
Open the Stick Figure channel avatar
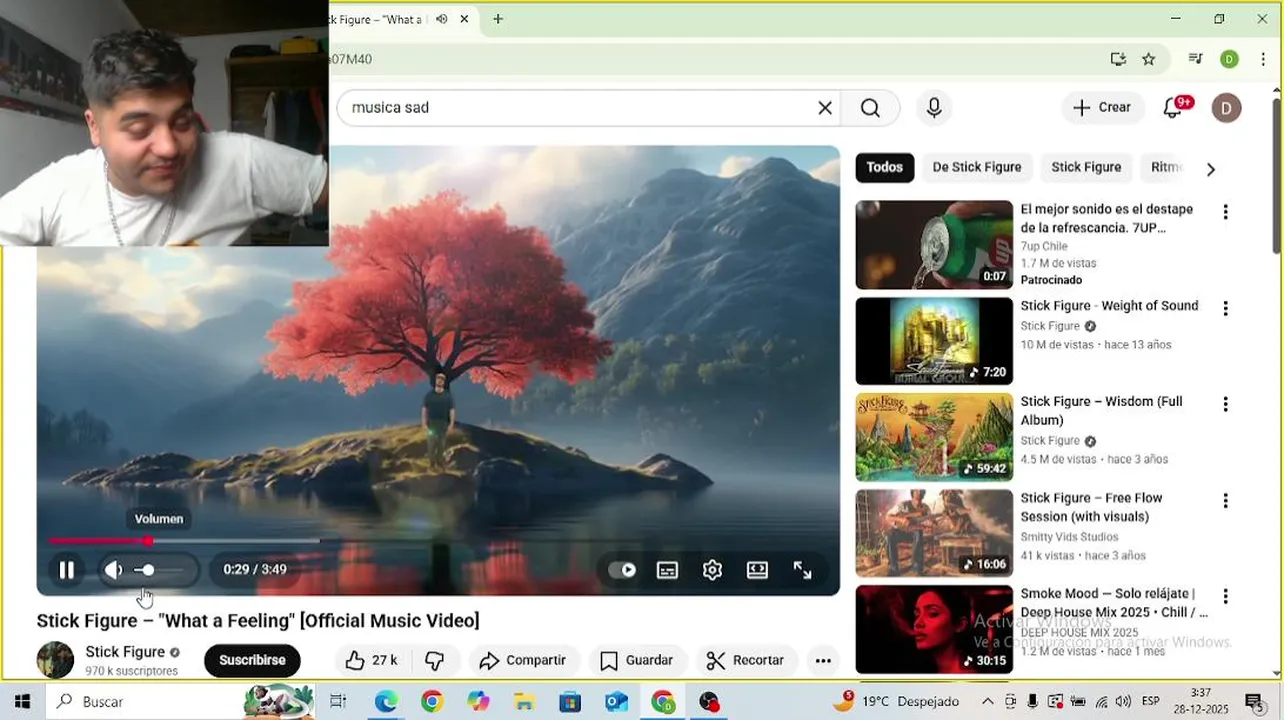point(55,660)
